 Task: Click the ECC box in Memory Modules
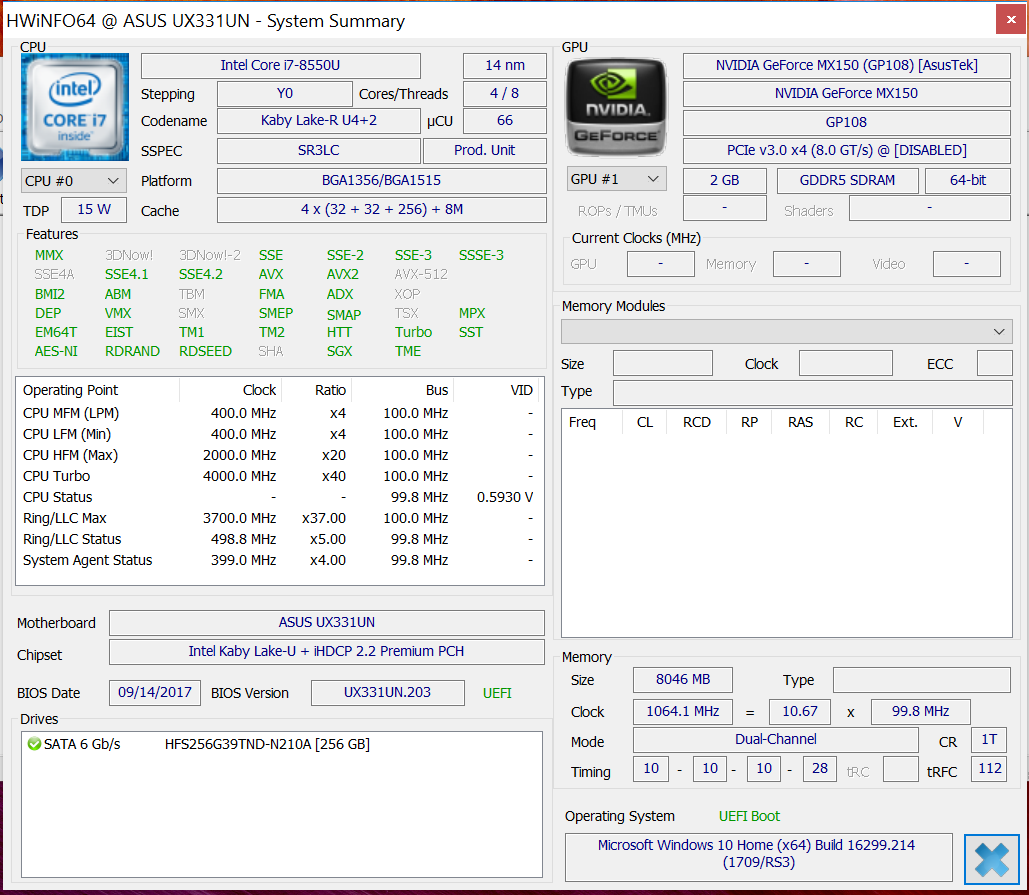pos(994,363)
